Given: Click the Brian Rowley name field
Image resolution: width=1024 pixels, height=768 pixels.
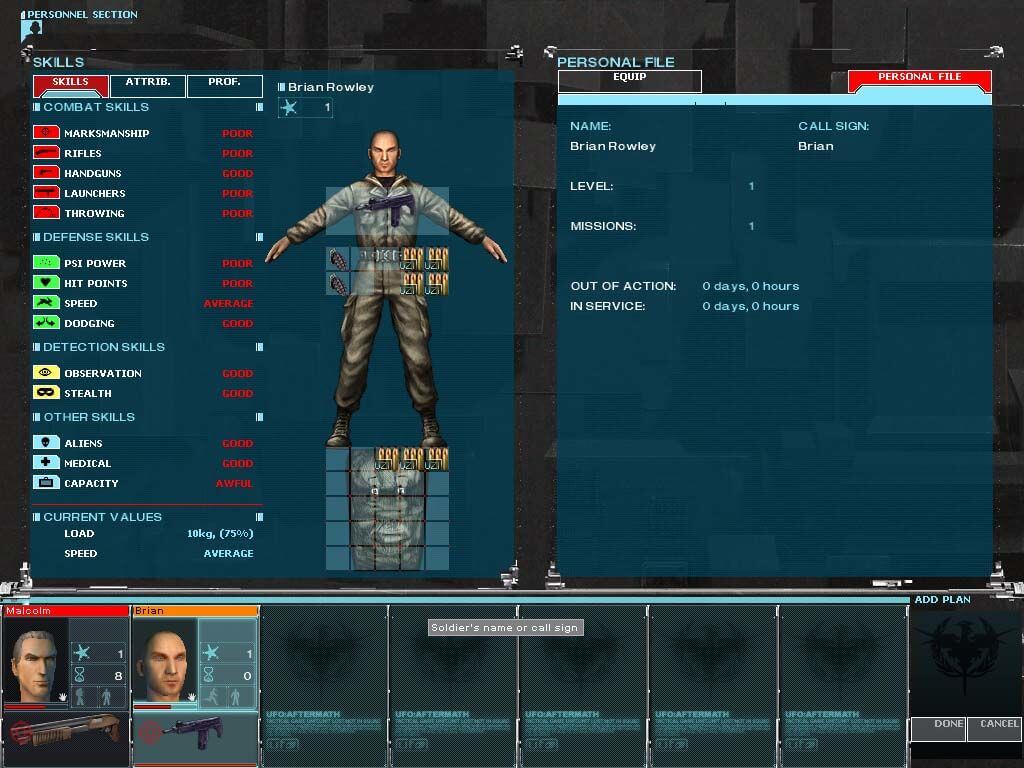Looking at the screenshot, I should 613,146.
